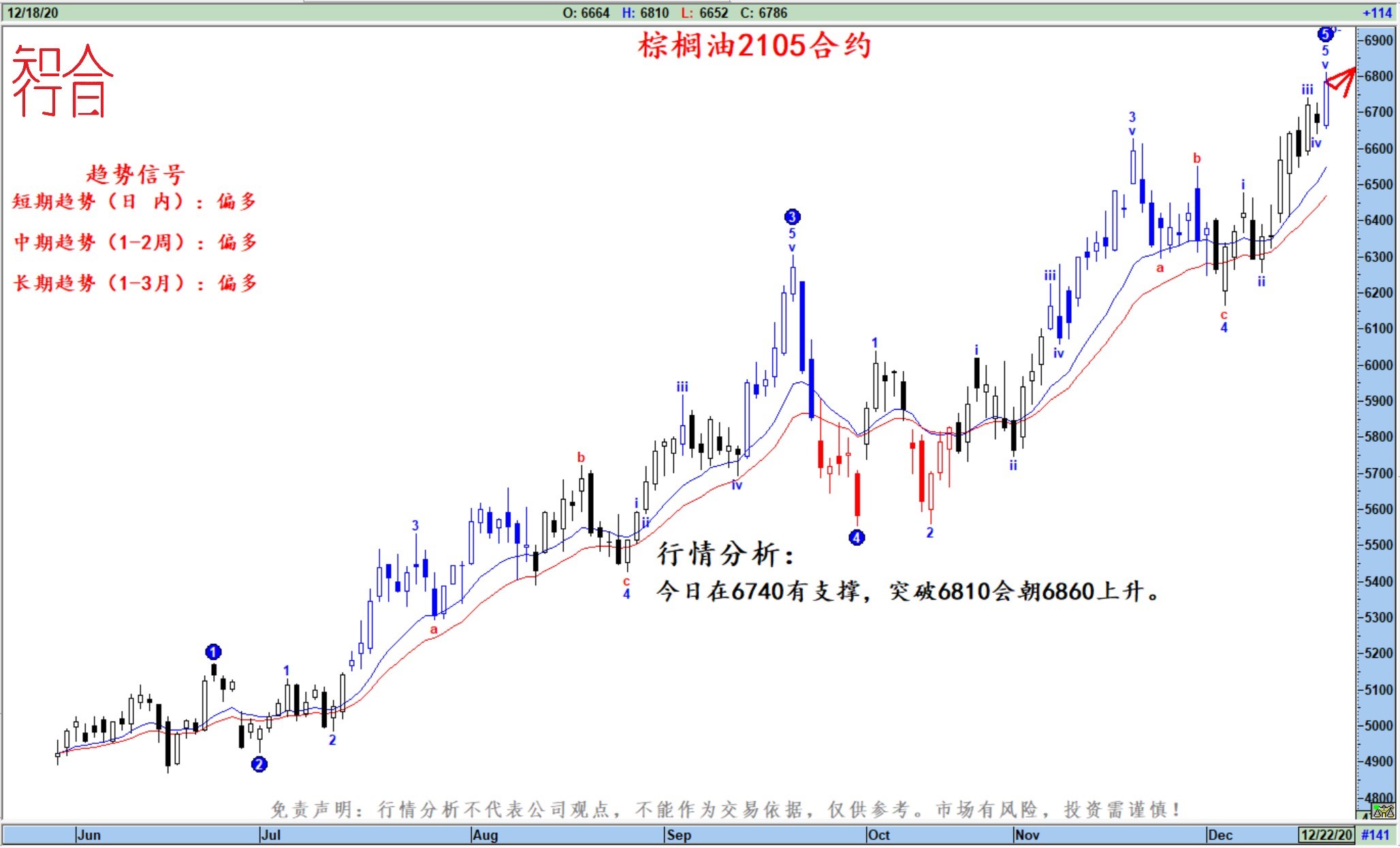Click the 6800 tick on price axis
Screen dimensions: 1400x848
coord(1379,76)
